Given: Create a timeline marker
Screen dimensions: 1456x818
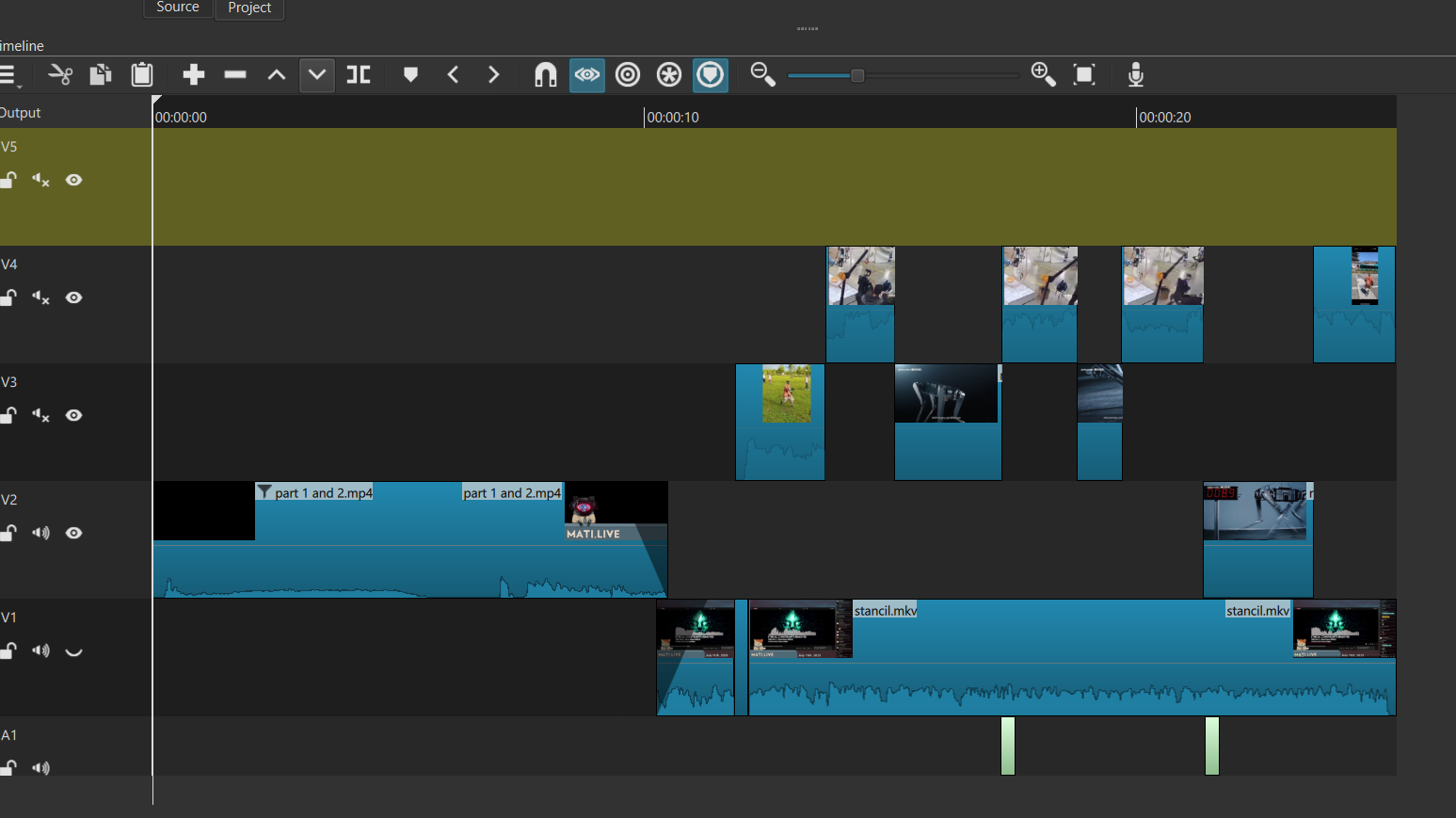Looking at the screenshot, I should coord(410,74).
